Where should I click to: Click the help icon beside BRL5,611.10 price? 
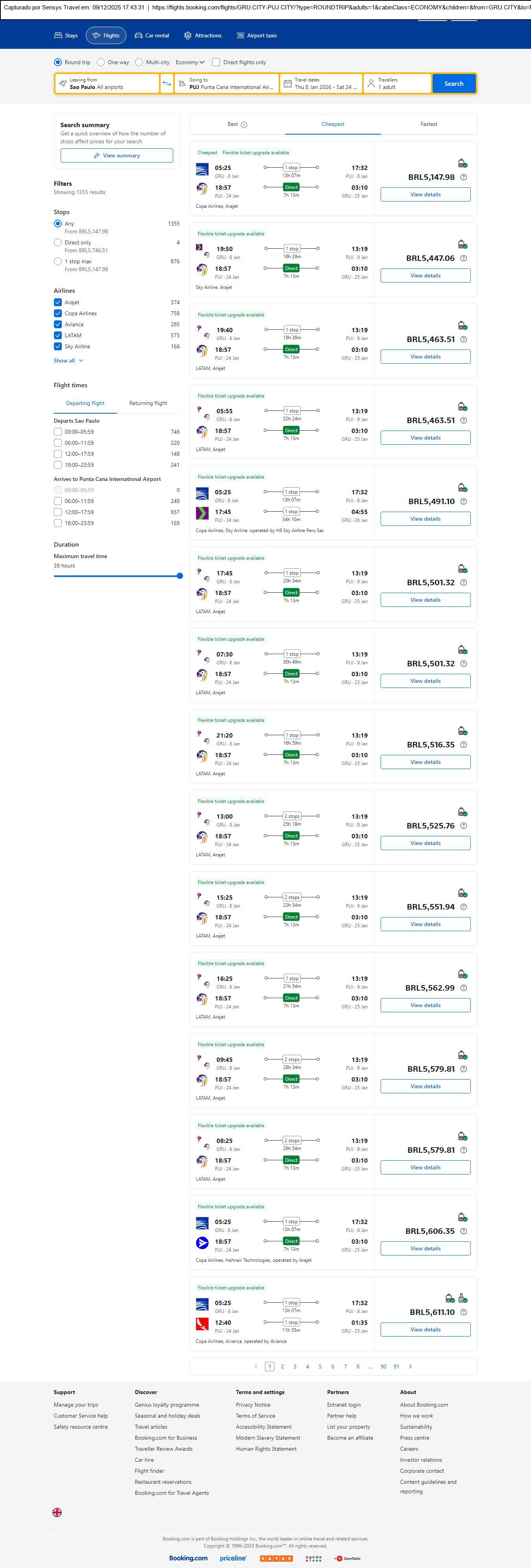click(x=463, y=1312)
